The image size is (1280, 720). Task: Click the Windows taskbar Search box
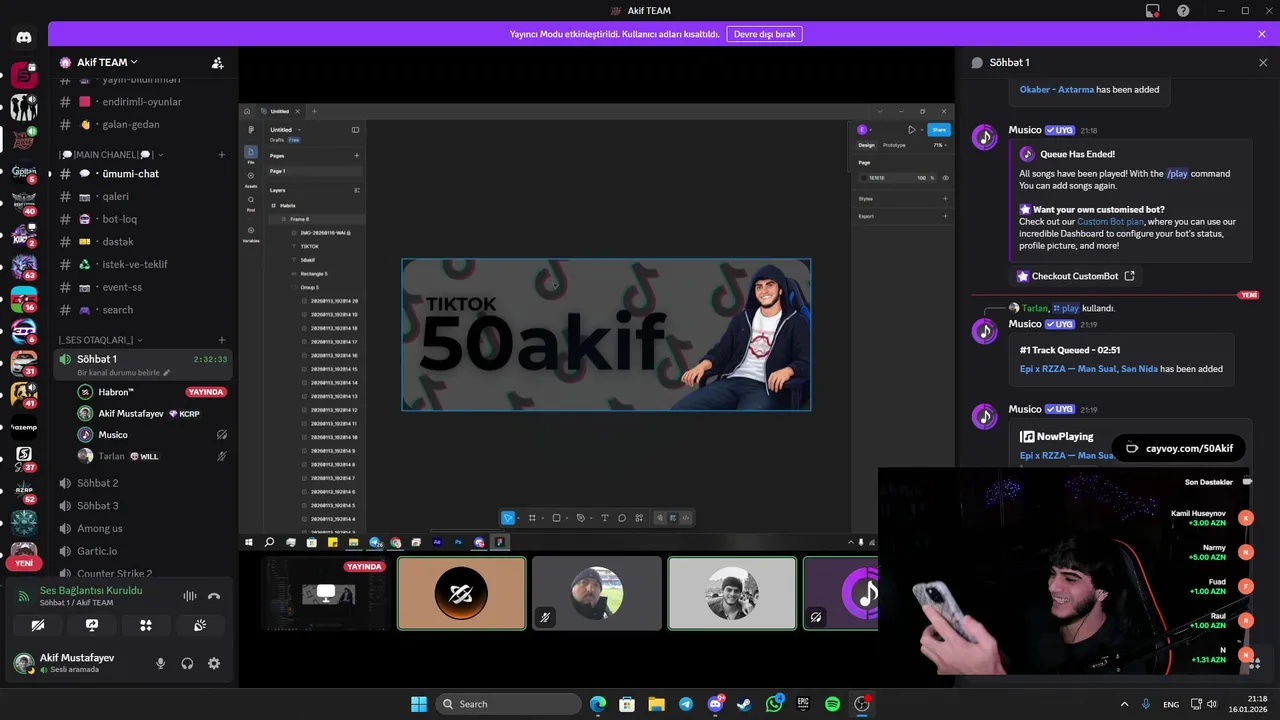(509, 704)
